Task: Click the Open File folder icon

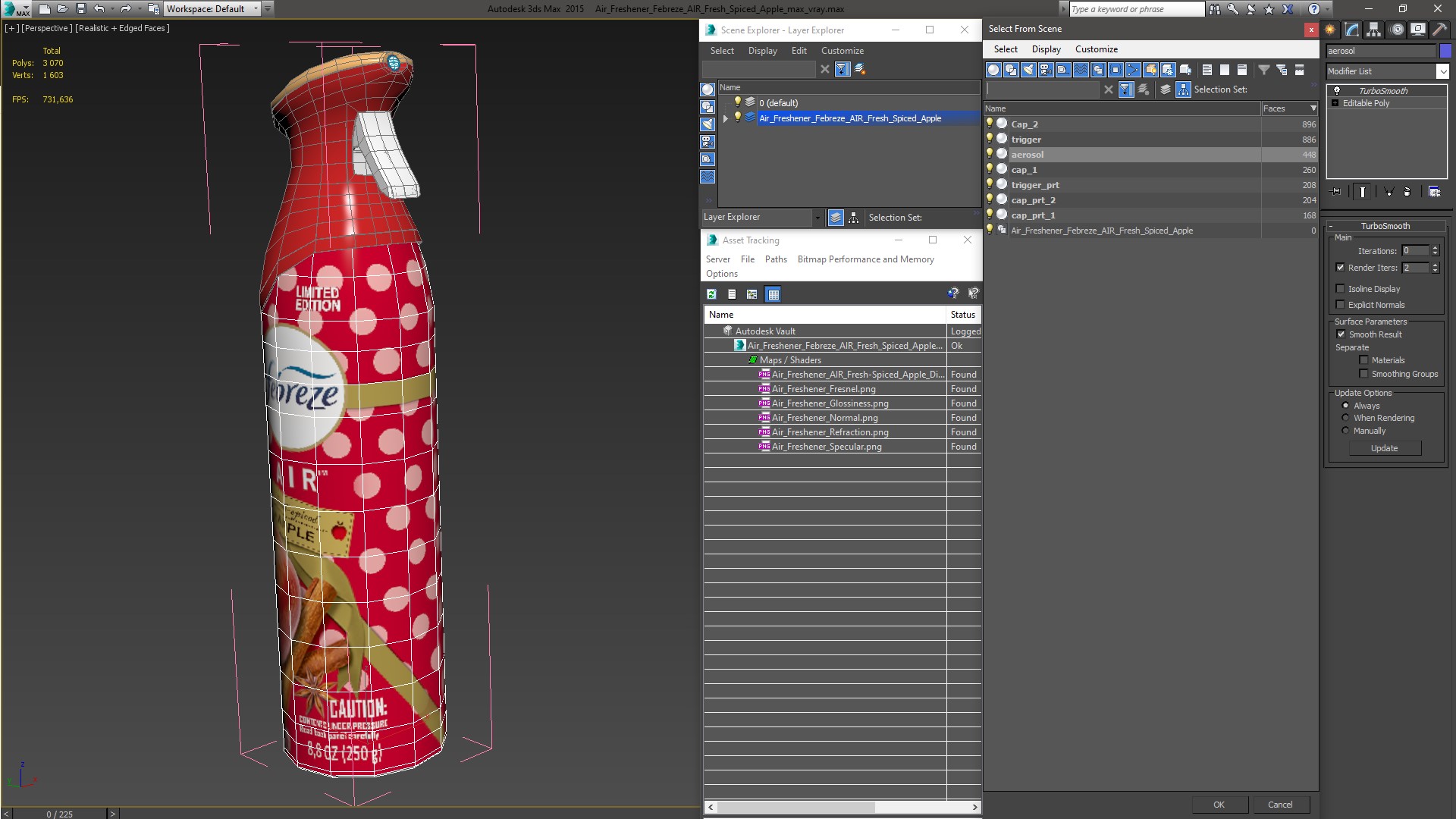Action: 63,9
